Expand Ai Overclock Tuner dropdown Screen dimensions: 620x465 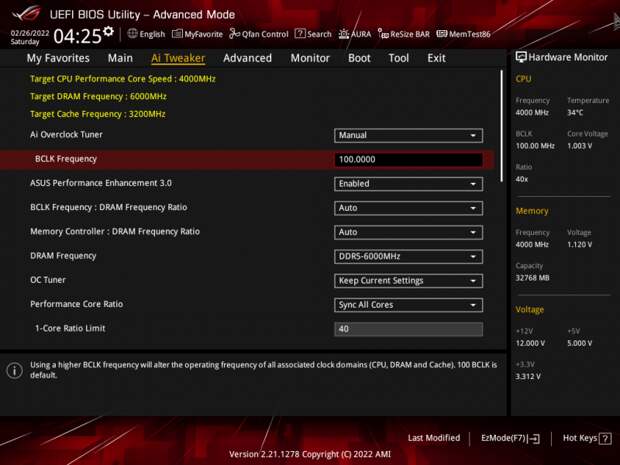(x=408, y=135)
